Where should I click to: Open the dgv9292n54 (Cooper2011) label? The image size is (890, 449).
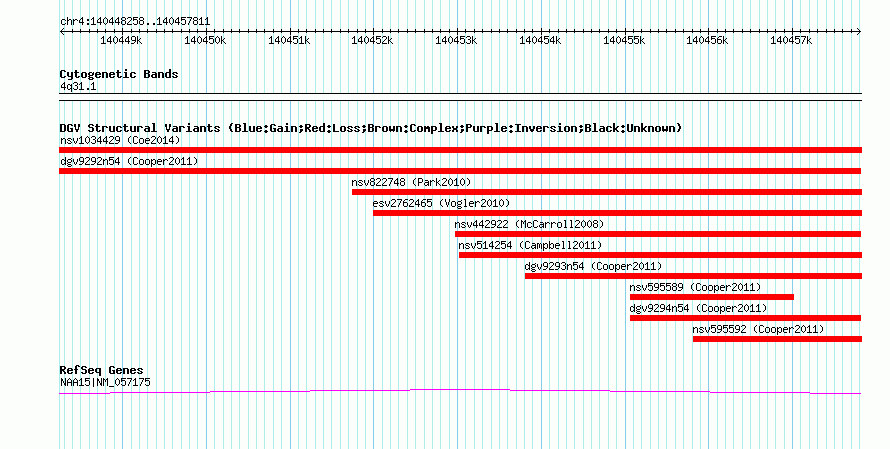(x=129, y=161)
